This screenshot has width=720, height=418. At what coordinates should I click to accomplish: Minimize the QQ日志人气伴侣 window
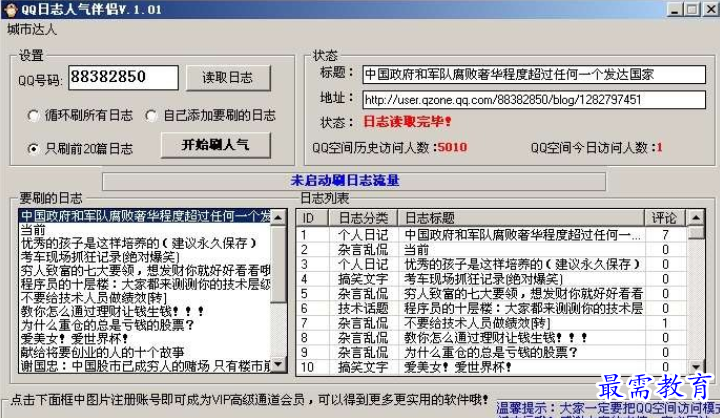point(674,9)
